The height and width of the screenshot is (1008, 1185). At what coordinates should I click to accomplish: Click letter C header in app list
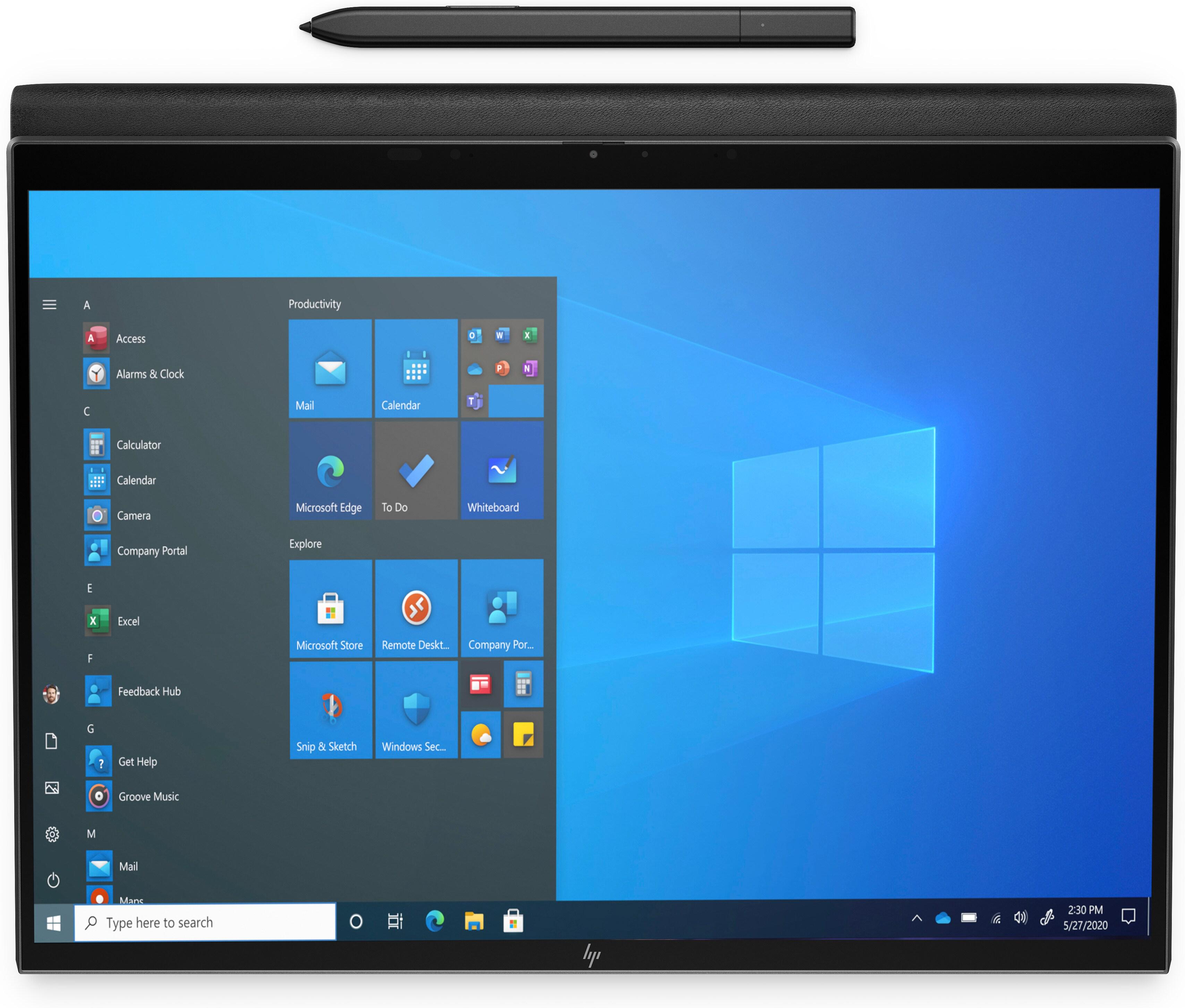pyautogui.click(x=87, y=412)
